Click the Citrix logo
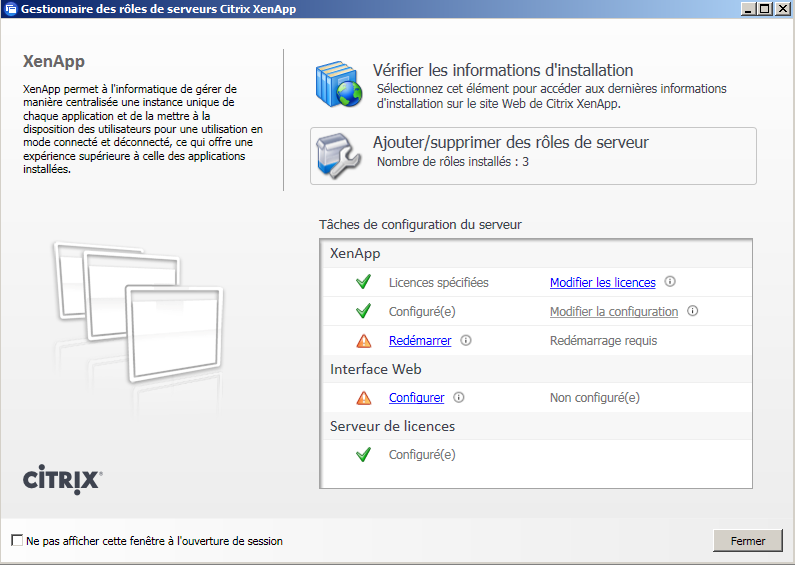Image resolution: width=795 pixels, height=565 pixels. [63, 479]
